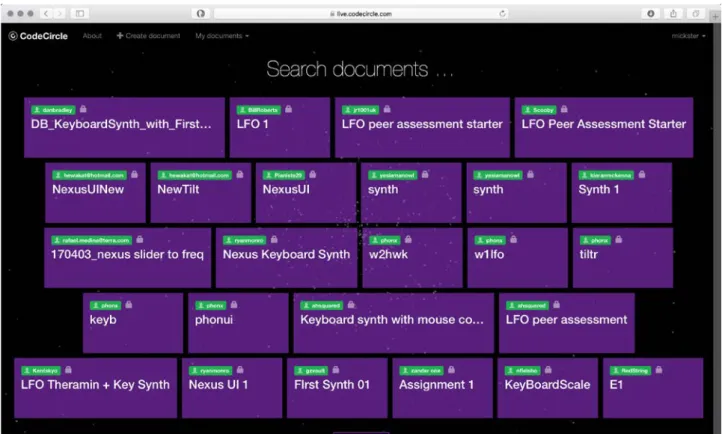This screenshot has height=434, width=722.
Task: Click the Safari share icon
Action: point(673,13)
